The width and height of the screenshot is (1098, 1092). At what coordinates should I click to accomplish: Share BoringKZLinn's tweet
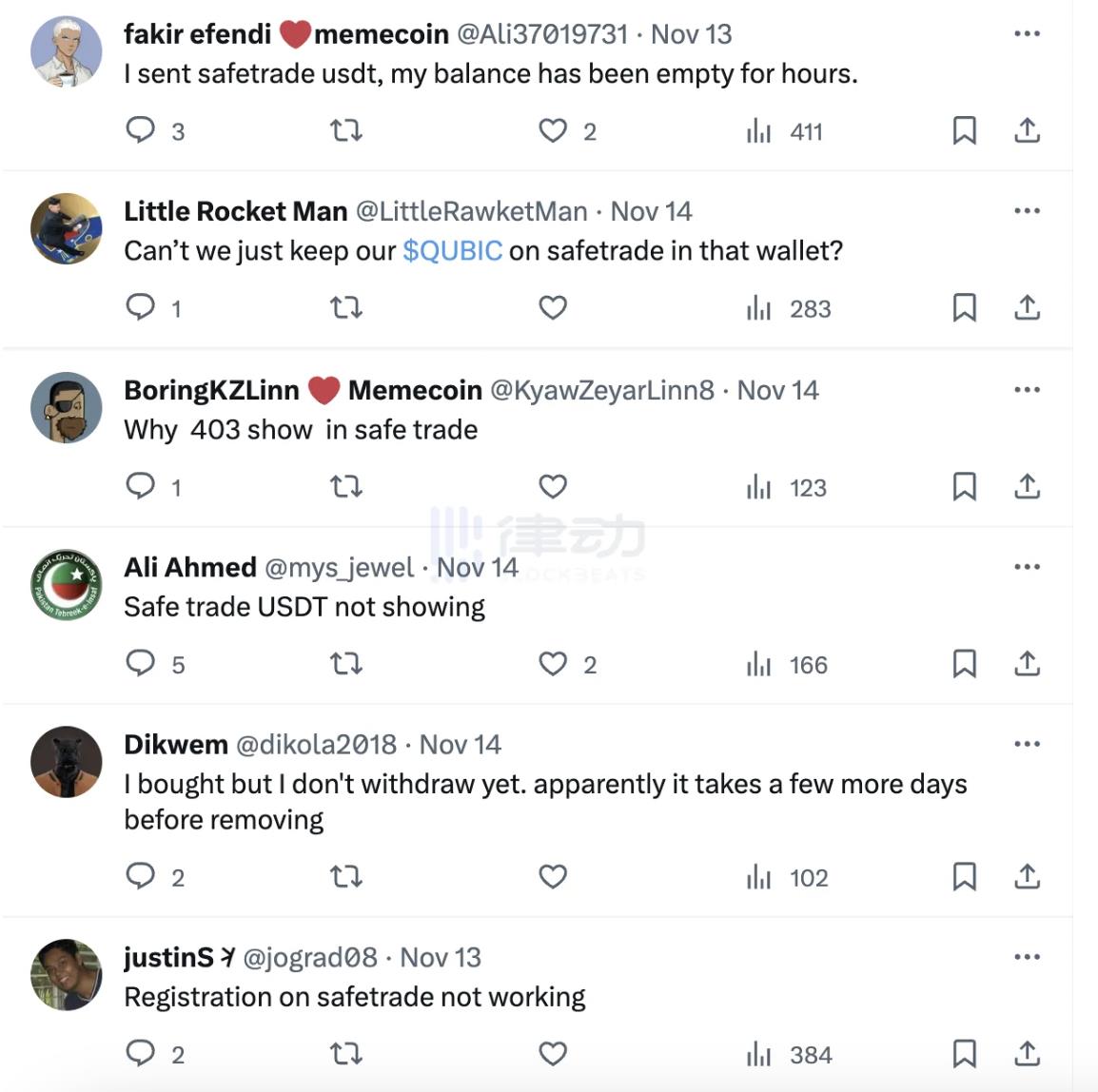point(1027,486)
